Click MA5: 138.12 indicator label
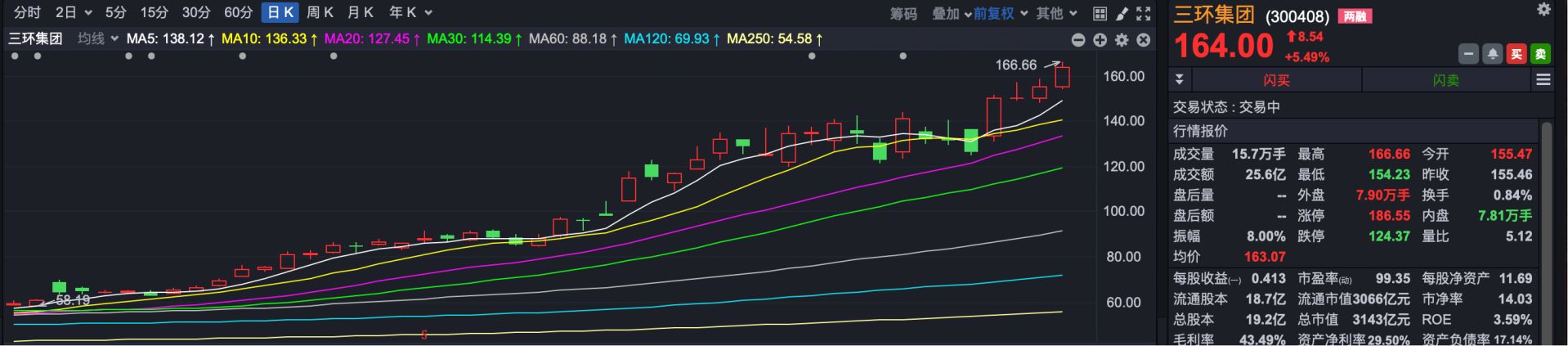Viewport: 1568px width, 346px height. (x=171, y=38)
